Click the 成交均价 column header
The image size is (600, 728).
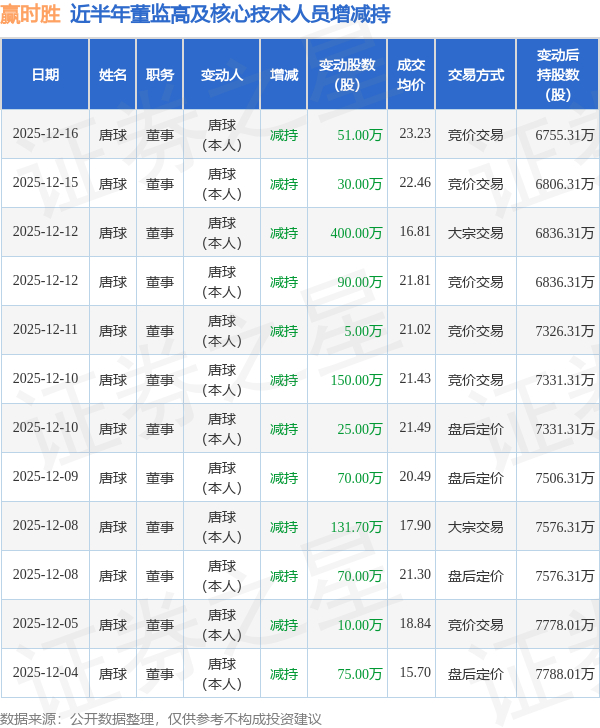click(x=411, y=75)
